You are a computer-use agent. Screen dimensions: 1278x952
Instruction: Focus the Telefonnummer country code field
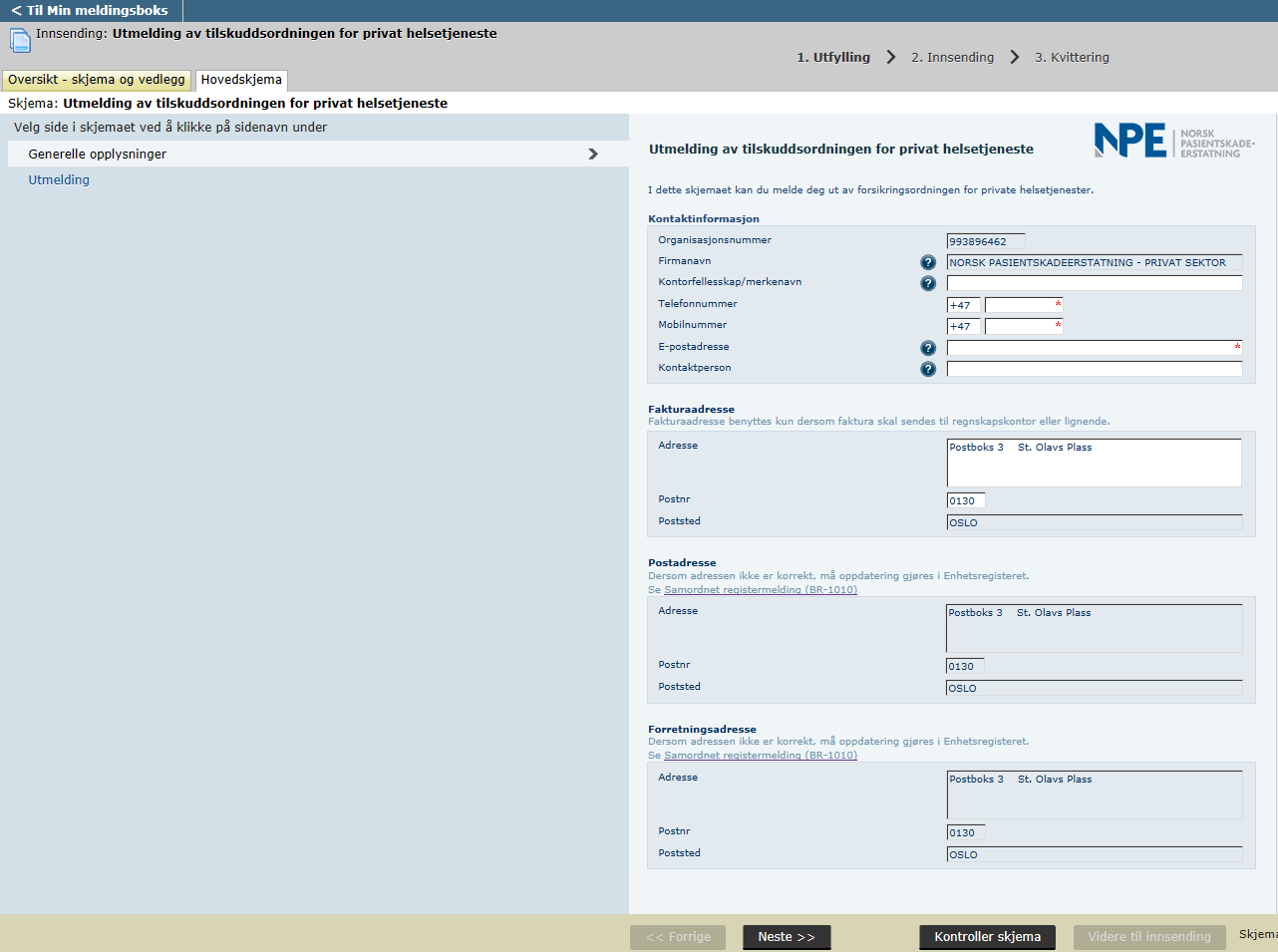963,305
